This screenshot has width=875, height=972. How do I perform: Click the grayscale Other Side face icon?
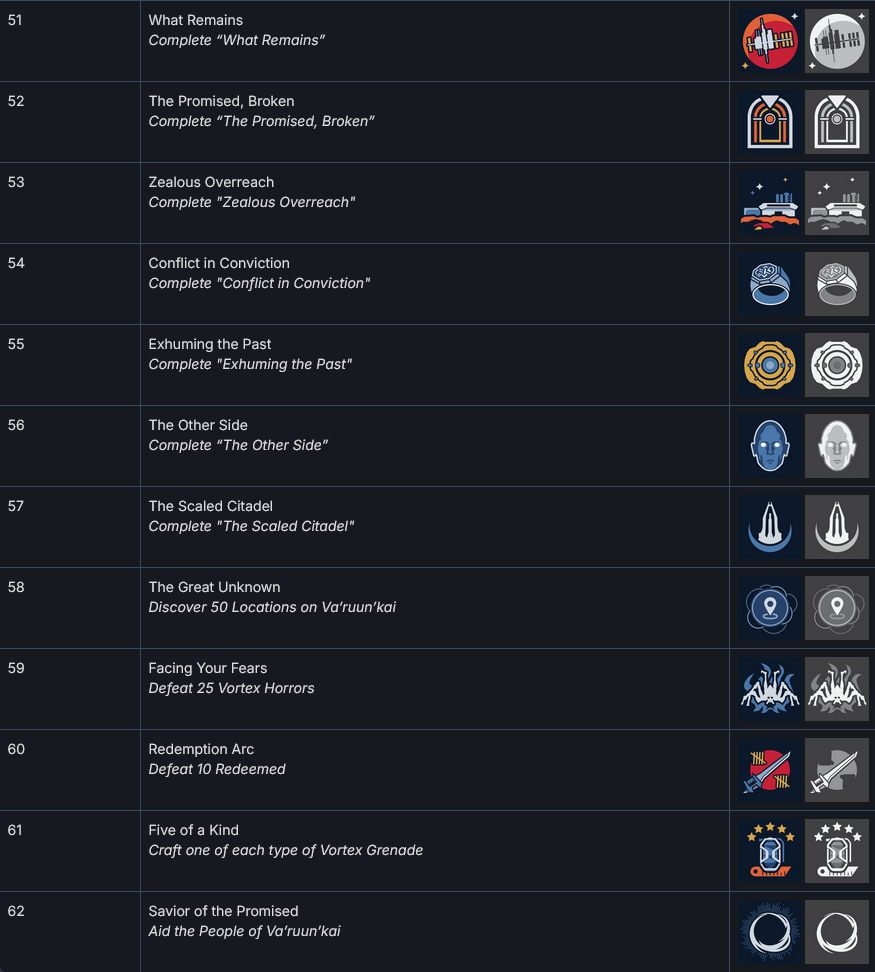tap(837, 446)
